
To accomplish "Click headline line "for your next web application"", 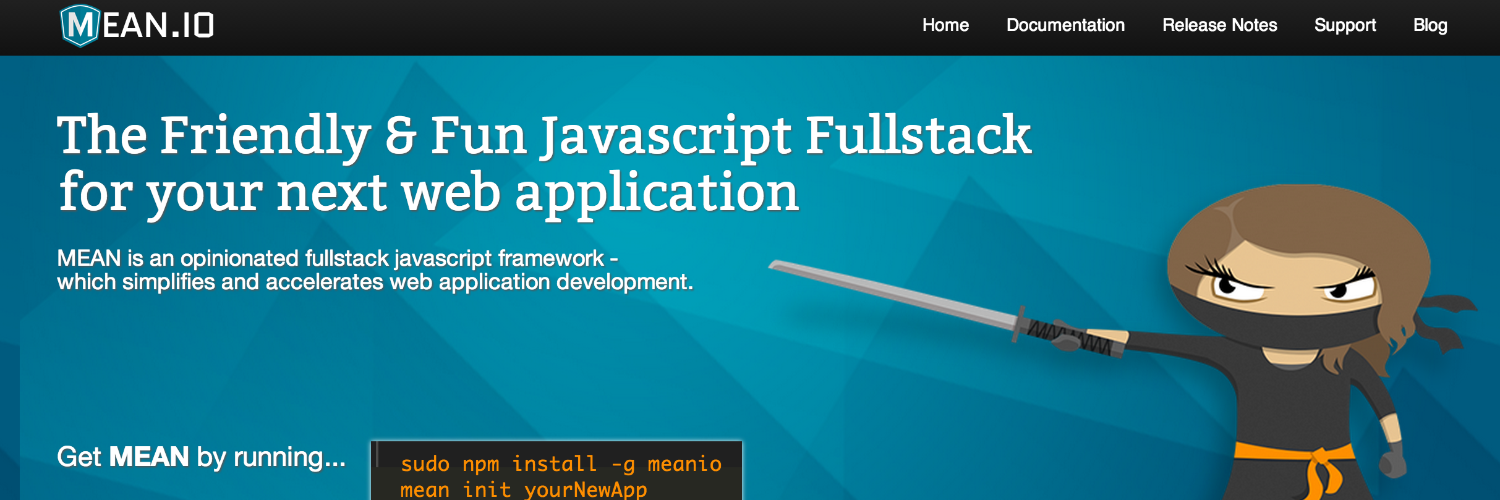I will click(428, 192).
